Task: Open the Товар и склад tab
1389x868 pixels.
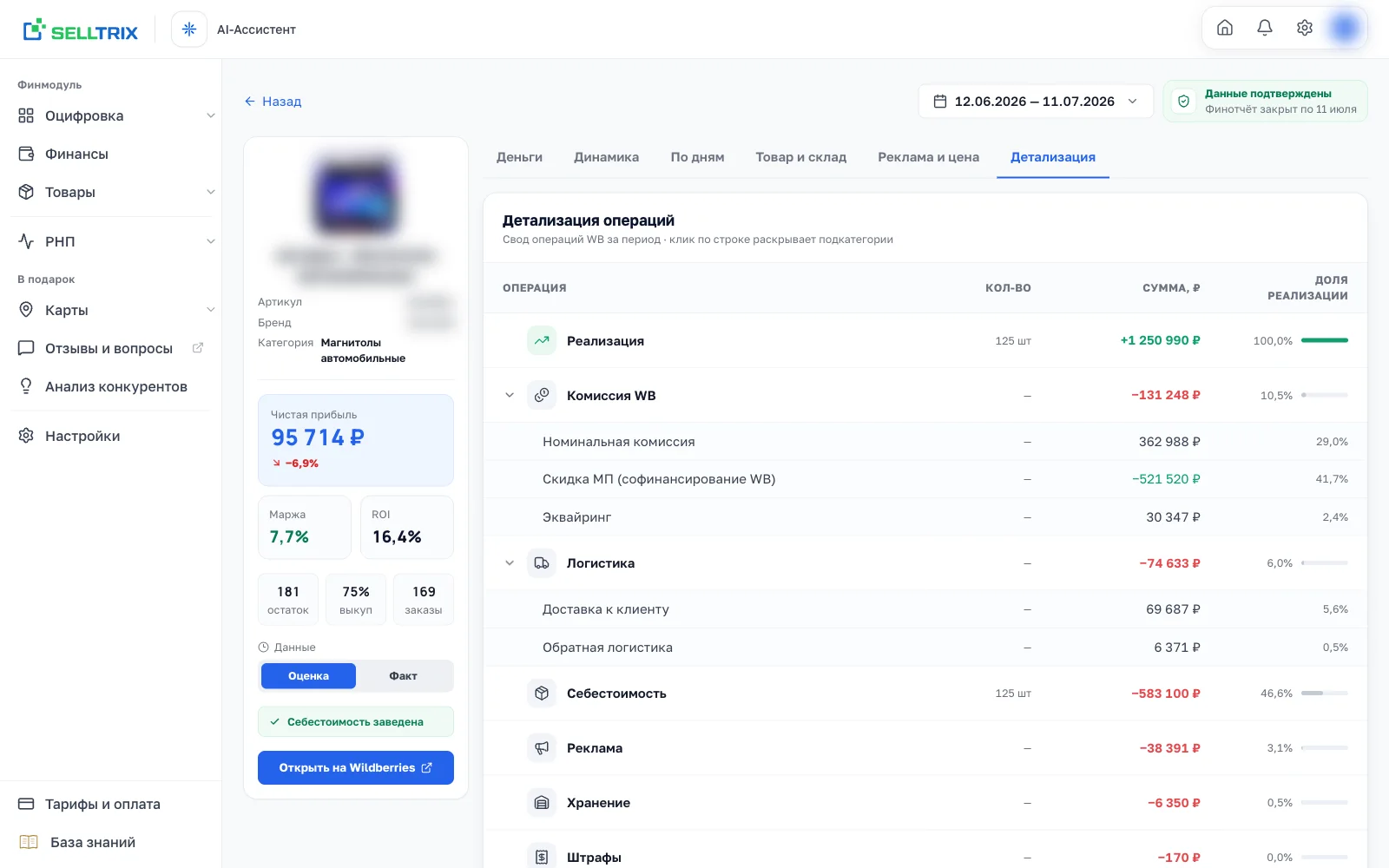Action: (x=800, y=157)
